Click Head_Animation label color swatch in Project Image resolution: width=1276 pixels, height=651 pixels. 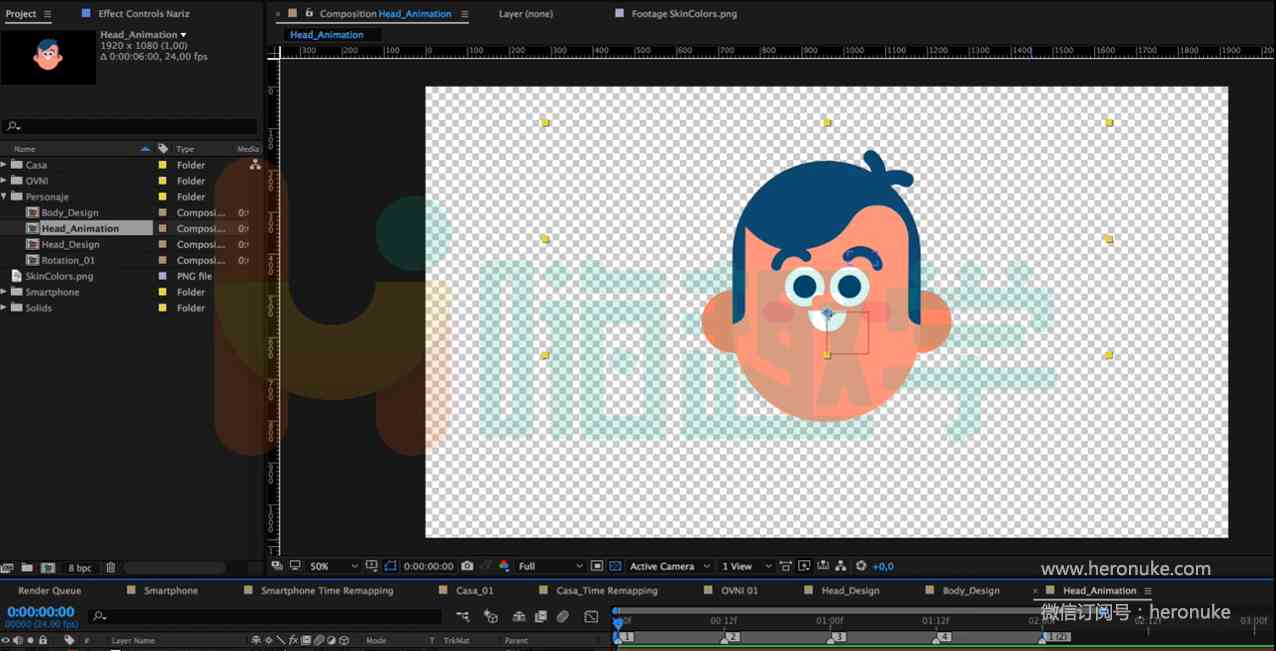[162, 229]
